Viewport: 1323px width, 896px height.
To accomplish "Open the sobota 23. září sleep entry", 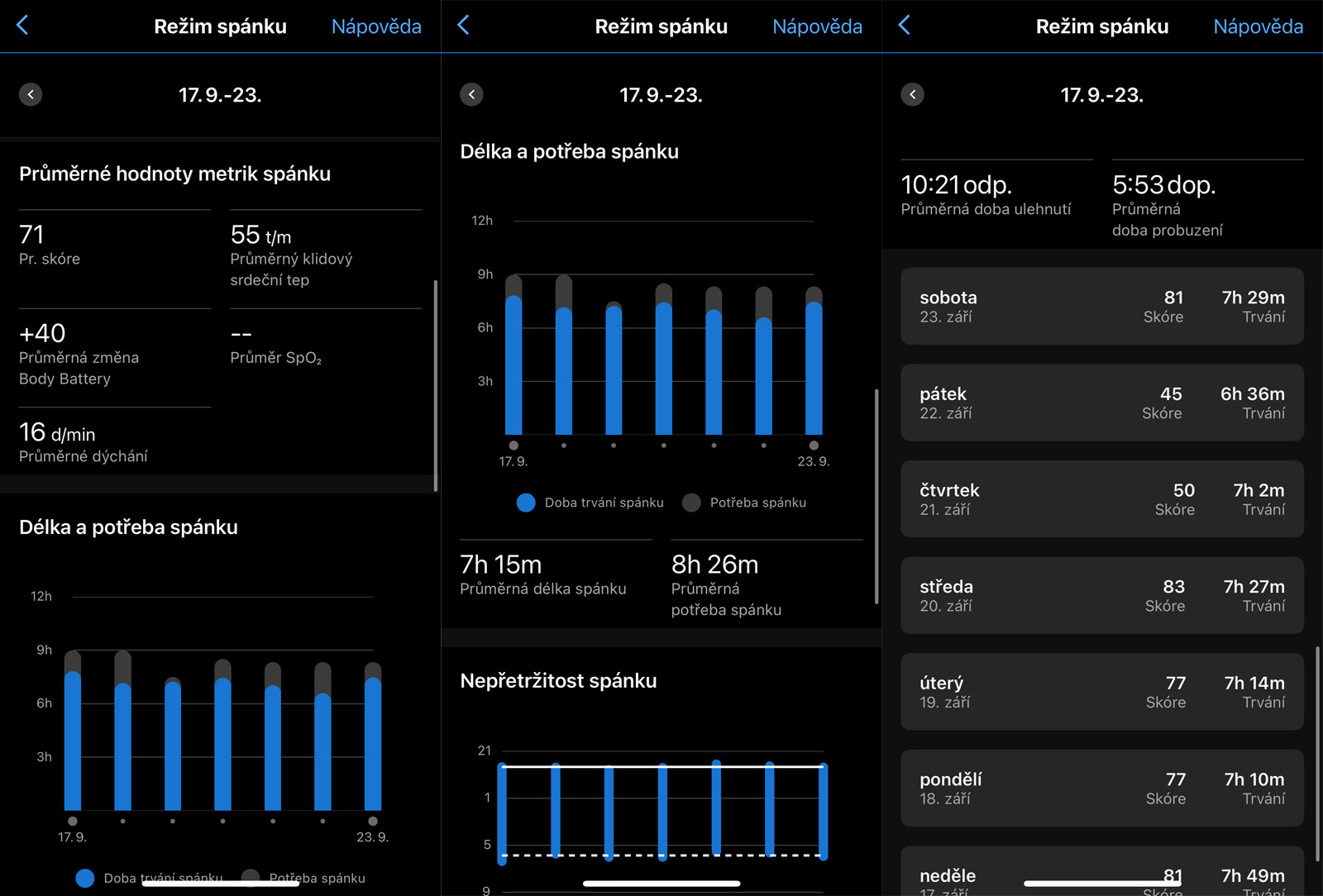I will pos(1101,306).
